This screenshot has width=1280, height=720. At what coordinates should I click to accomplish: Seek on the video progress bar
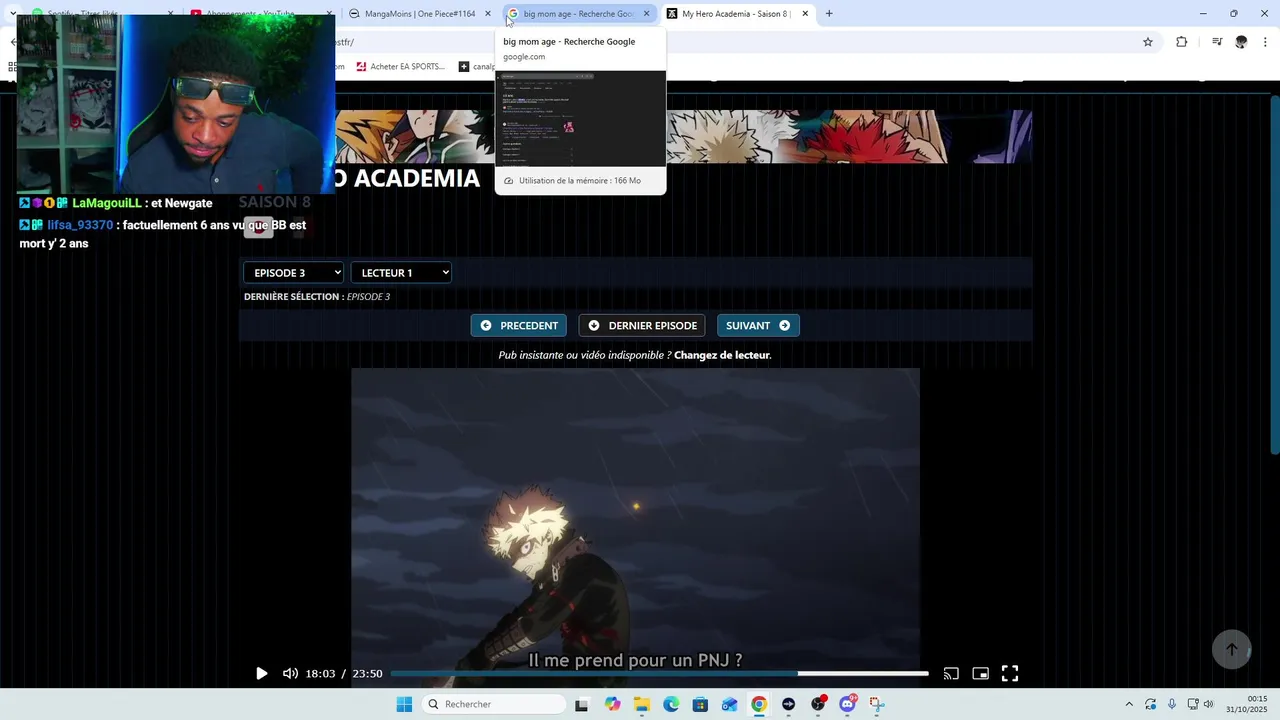click(x=659, y=674)
